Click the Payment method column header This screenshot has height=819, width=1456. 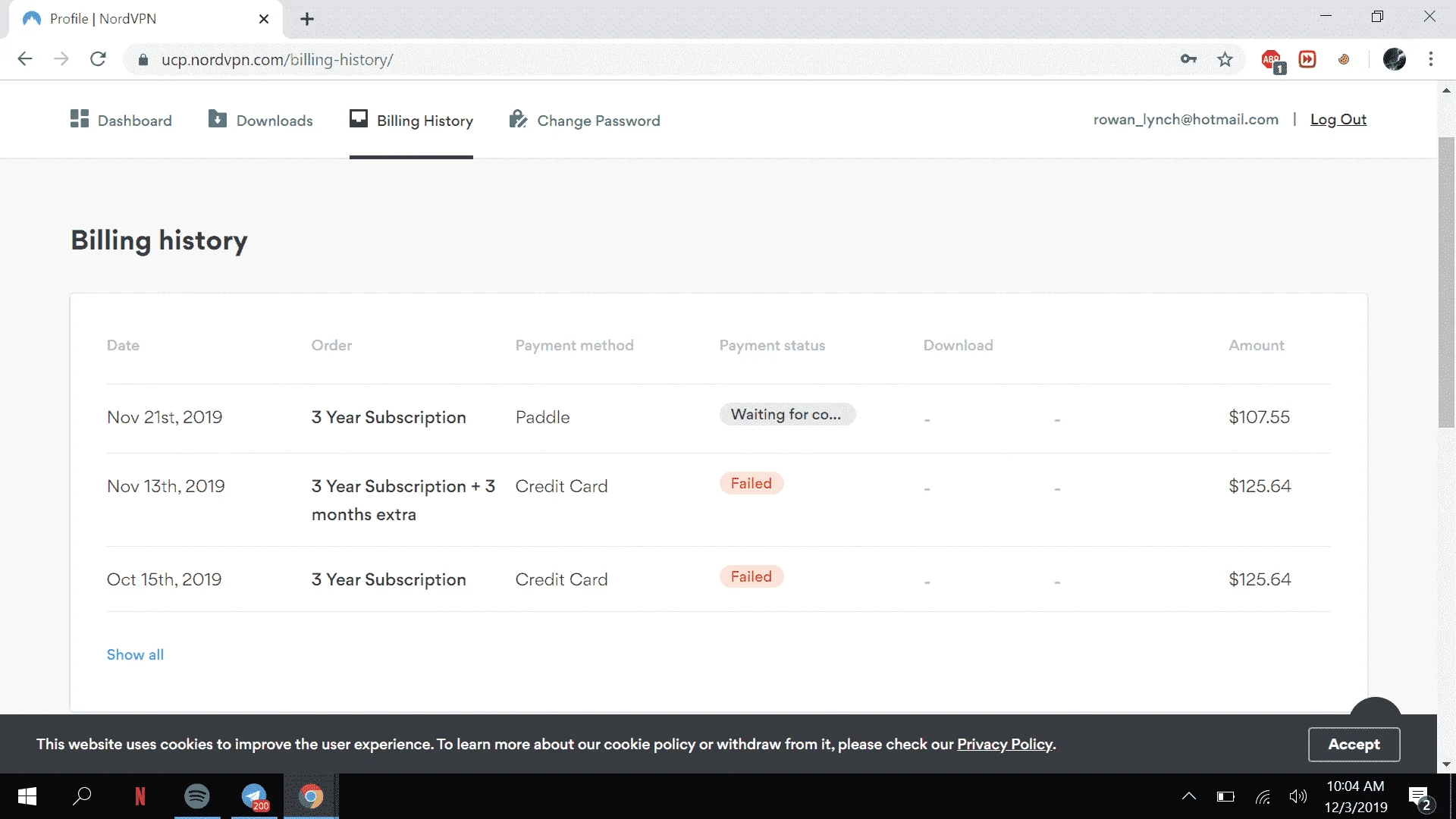(x=574, y=345)
